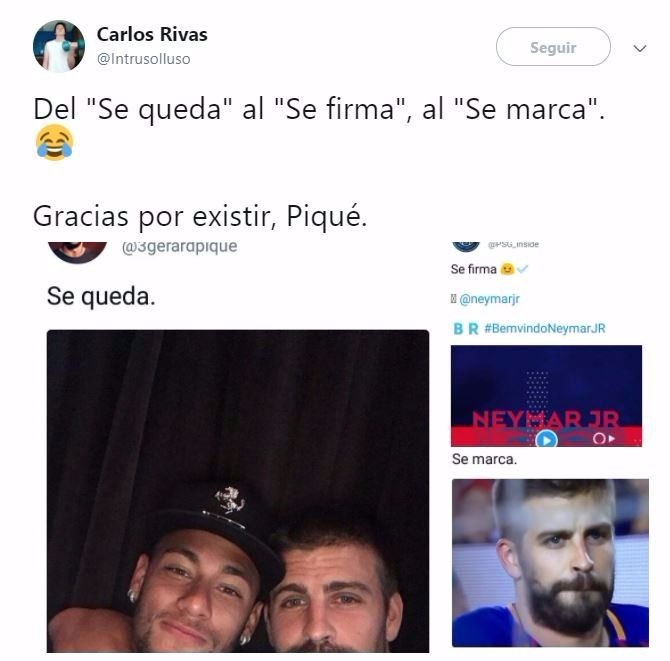670x661 pixels.
Task: Click the PSG club logo avatar
Action: tap(466, 246)
